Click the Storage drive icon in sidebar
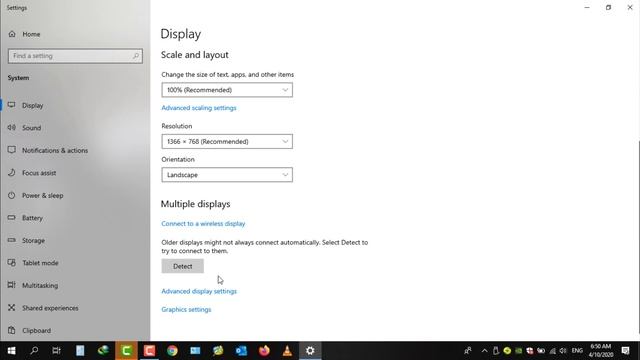This screenshot has width=640, height=360. pyautogui.click(x=11, y=240)
